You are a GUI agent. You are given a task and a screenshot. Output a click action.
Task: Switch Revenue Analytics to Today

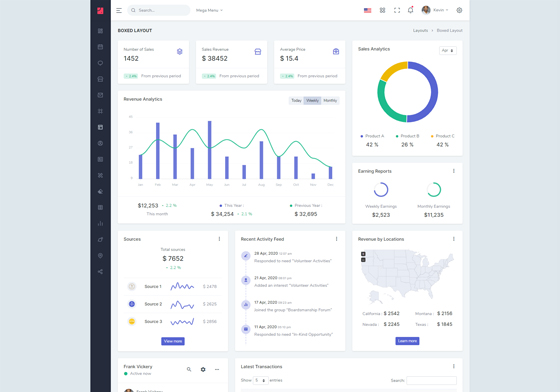tap(296, 101)
